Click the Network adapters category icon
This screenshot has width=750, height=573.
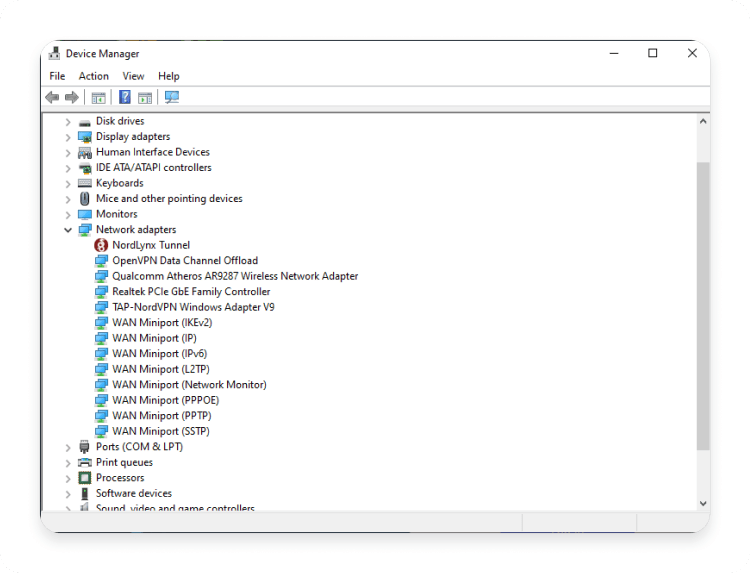(85, 230)
